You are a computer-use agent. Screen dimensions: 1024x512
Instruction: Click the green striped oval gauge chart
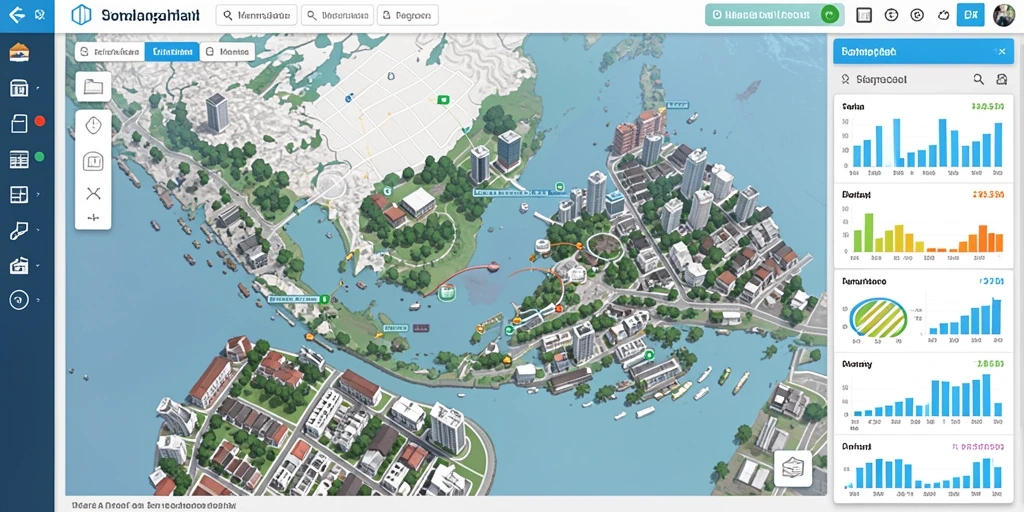(x=878, y=317)
